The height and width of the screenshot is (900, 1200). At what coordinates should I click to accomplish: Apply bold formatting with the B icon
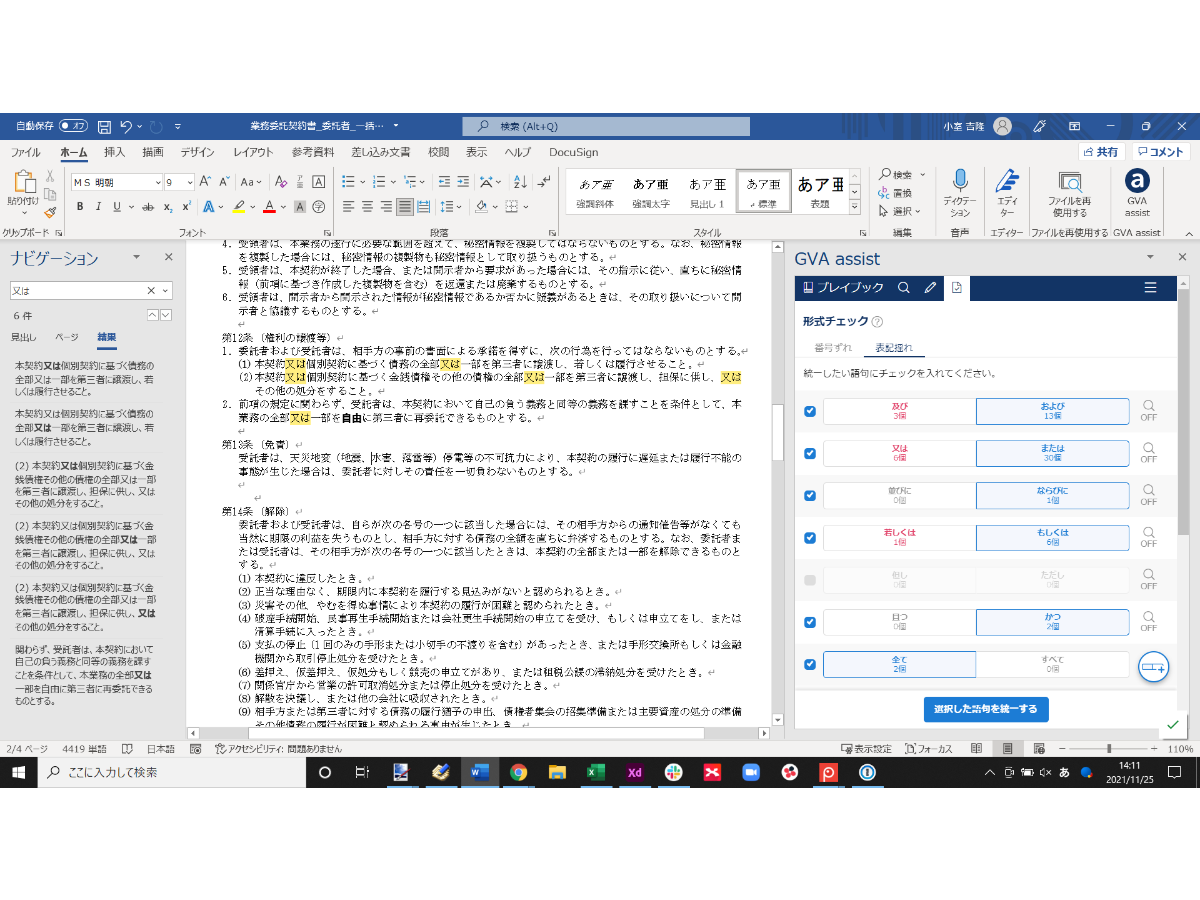80,207
